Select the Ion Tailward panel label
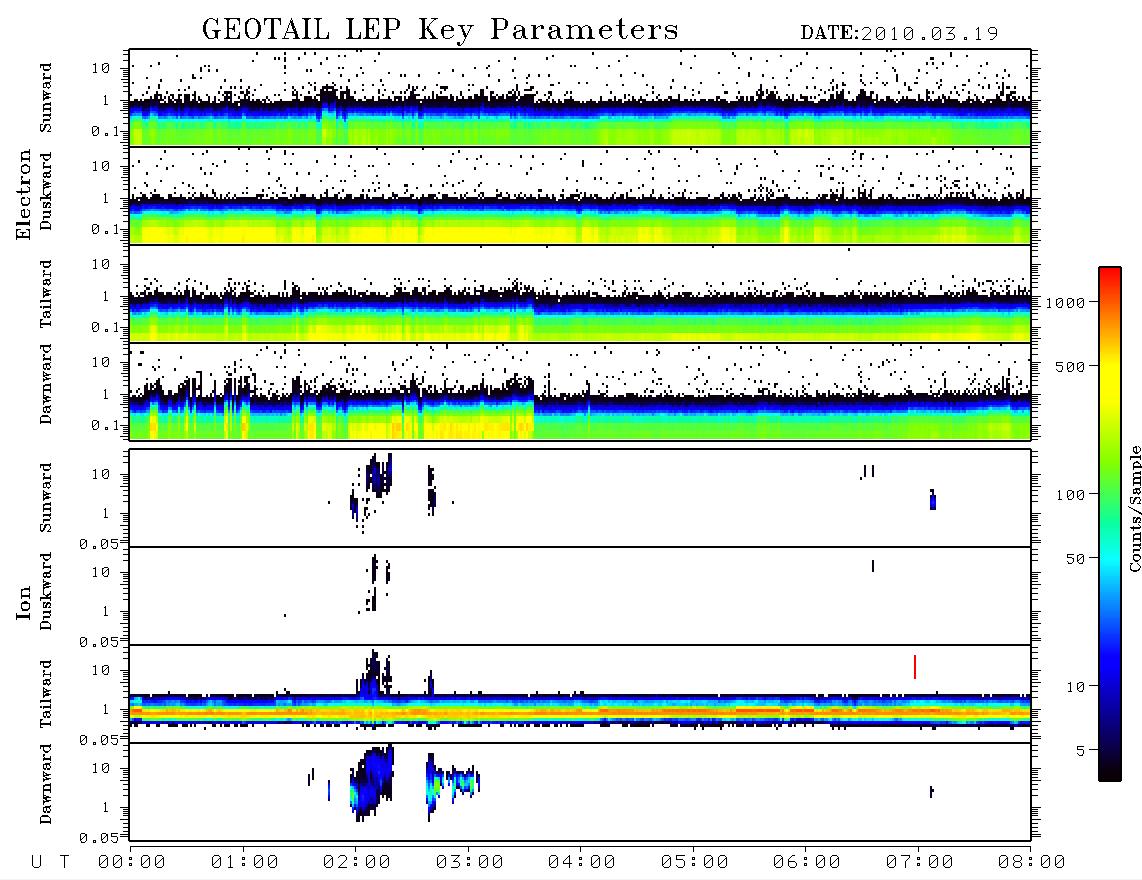This screenshot has height=880, width=1142. pos(46,694)
